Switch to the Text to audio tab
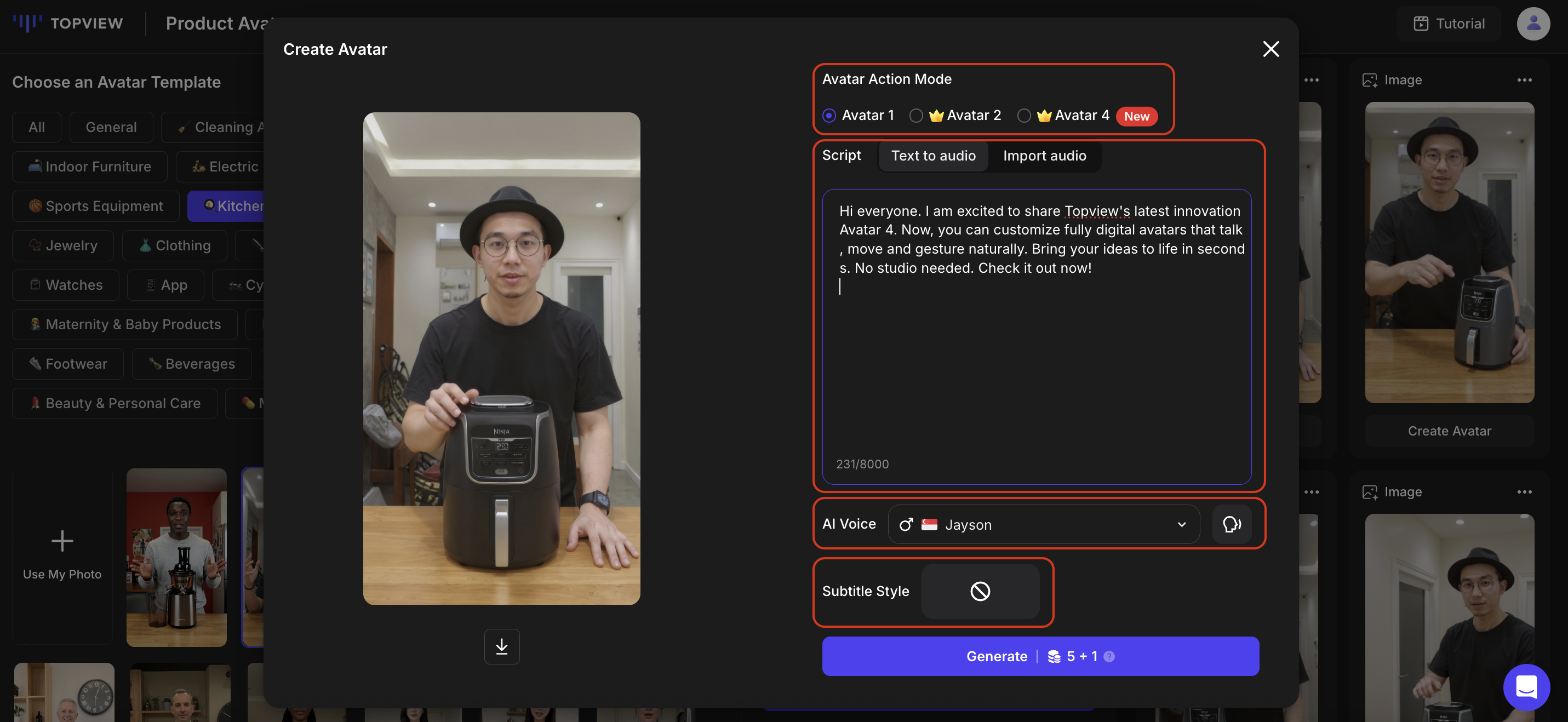The height and width of the screenshot is (722, 1568). tap(933, 155)
